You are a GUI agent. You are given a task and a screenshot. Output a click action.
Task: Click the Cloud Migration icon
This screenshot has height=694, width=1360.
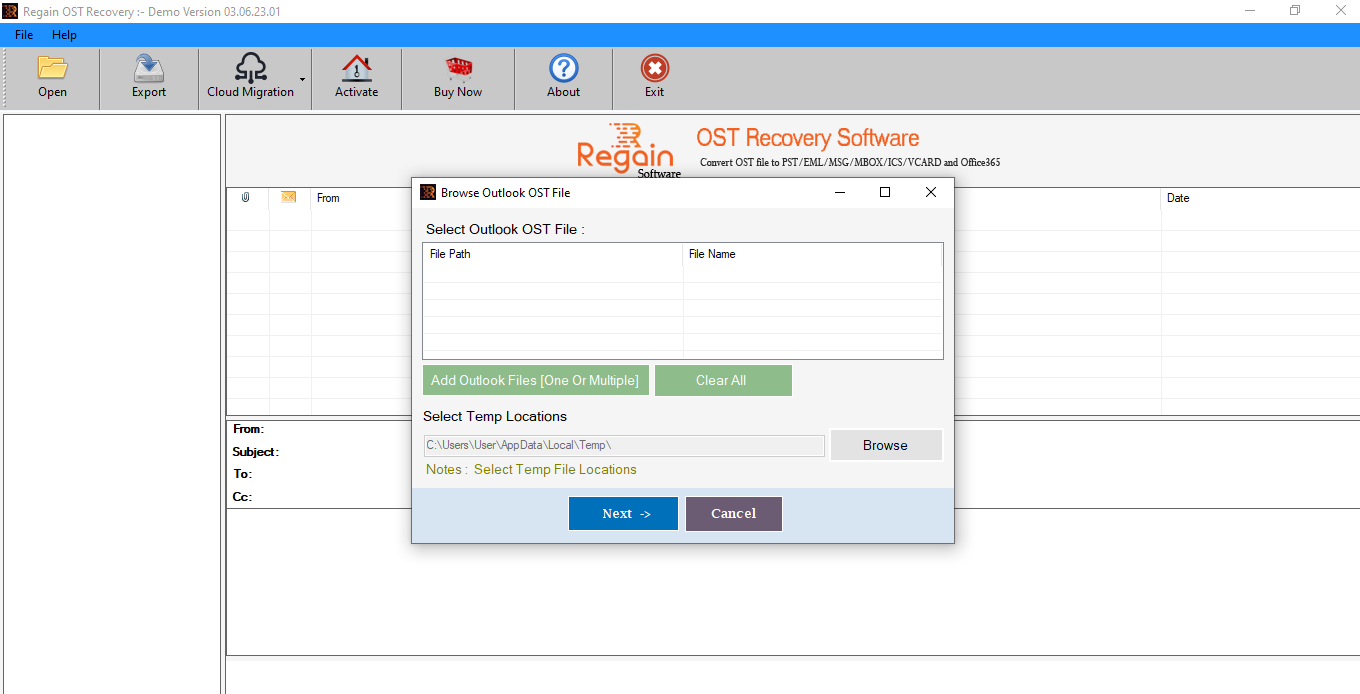pyautogui.click(x=252, y=68)
